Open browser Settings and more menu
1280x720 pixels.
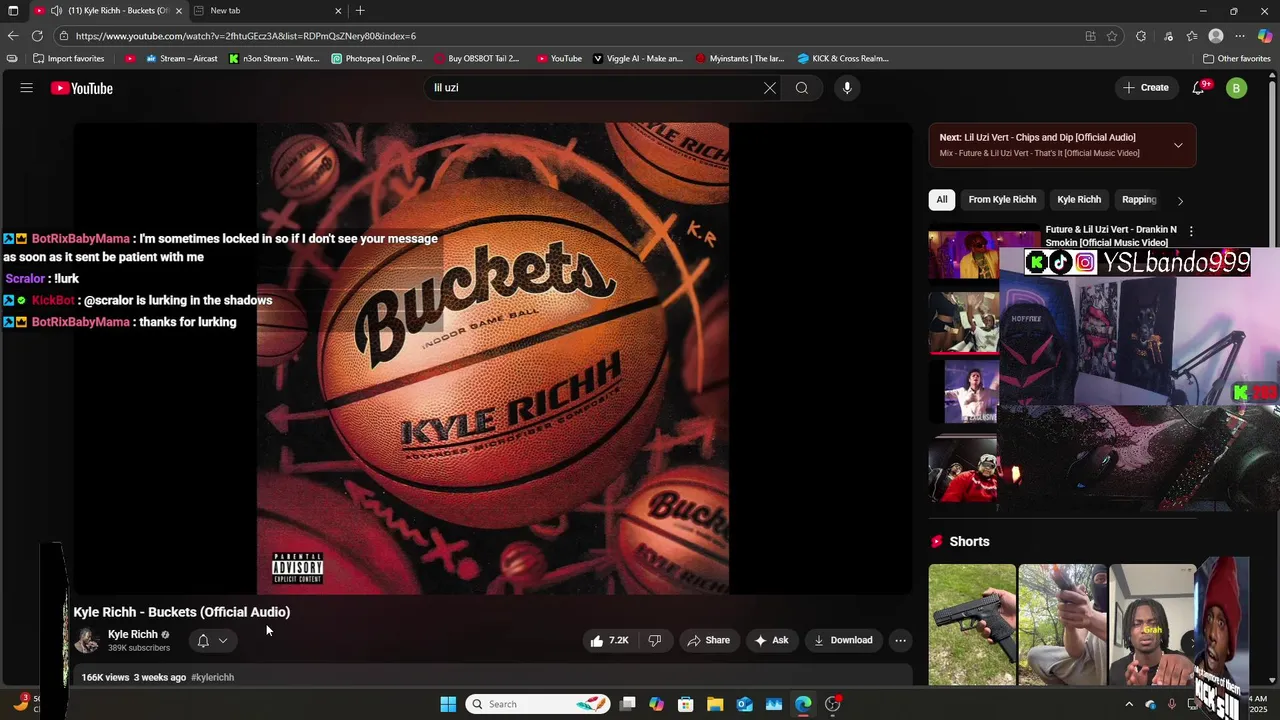coord(1240,36)
